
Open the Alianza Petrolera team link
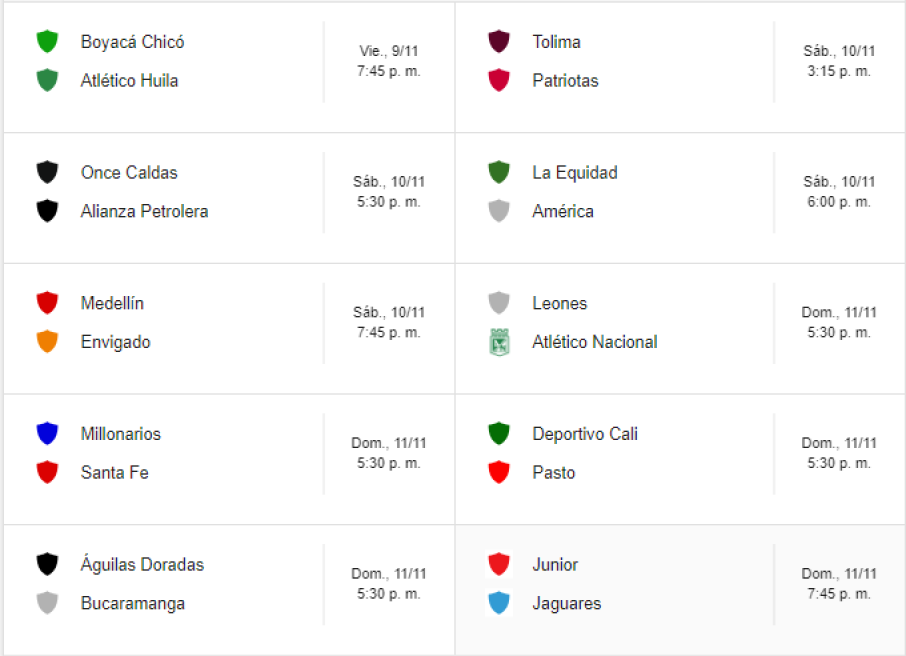[x=144, y=212]
